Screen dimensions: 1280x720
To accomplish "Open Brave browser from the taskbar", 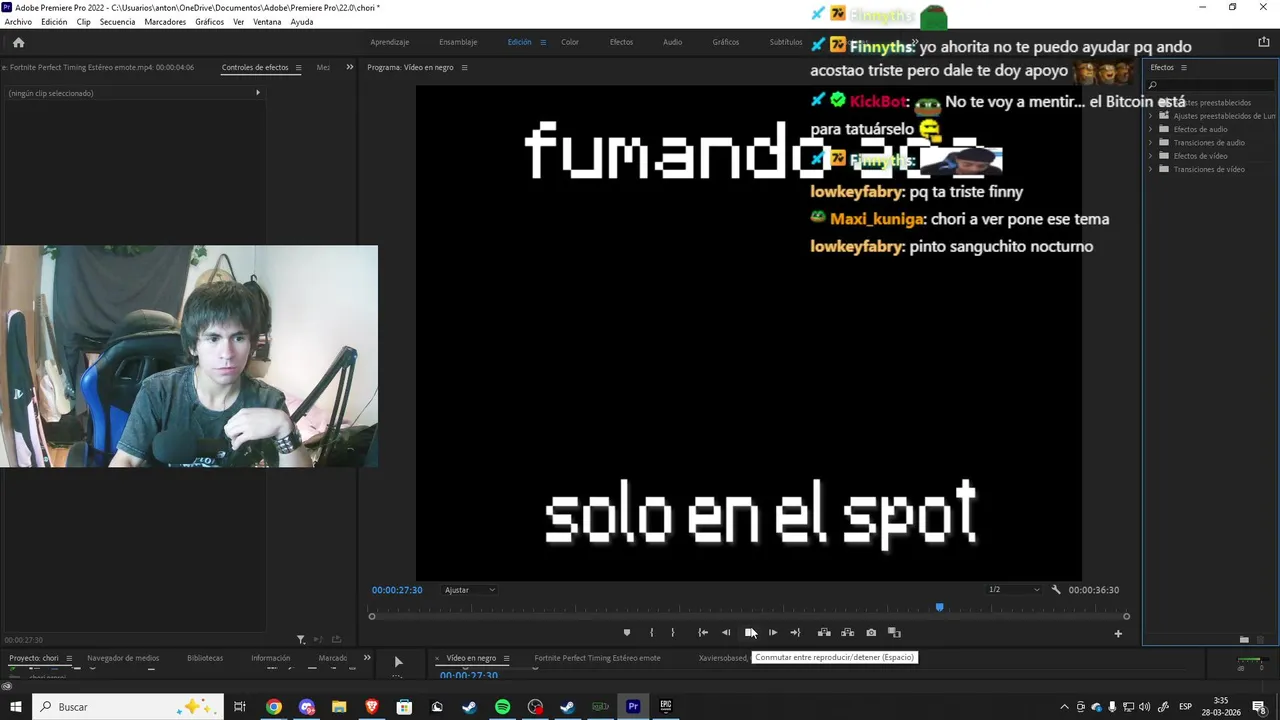I will point(372,707).
